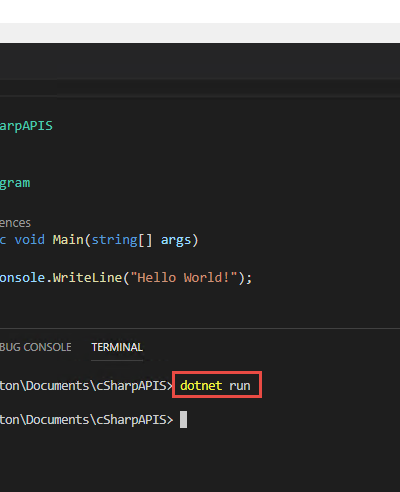This screenshot has height=492, width=400.
Task: Switch to the TERMINAL panel tab
Action: [x=117, y=347]
